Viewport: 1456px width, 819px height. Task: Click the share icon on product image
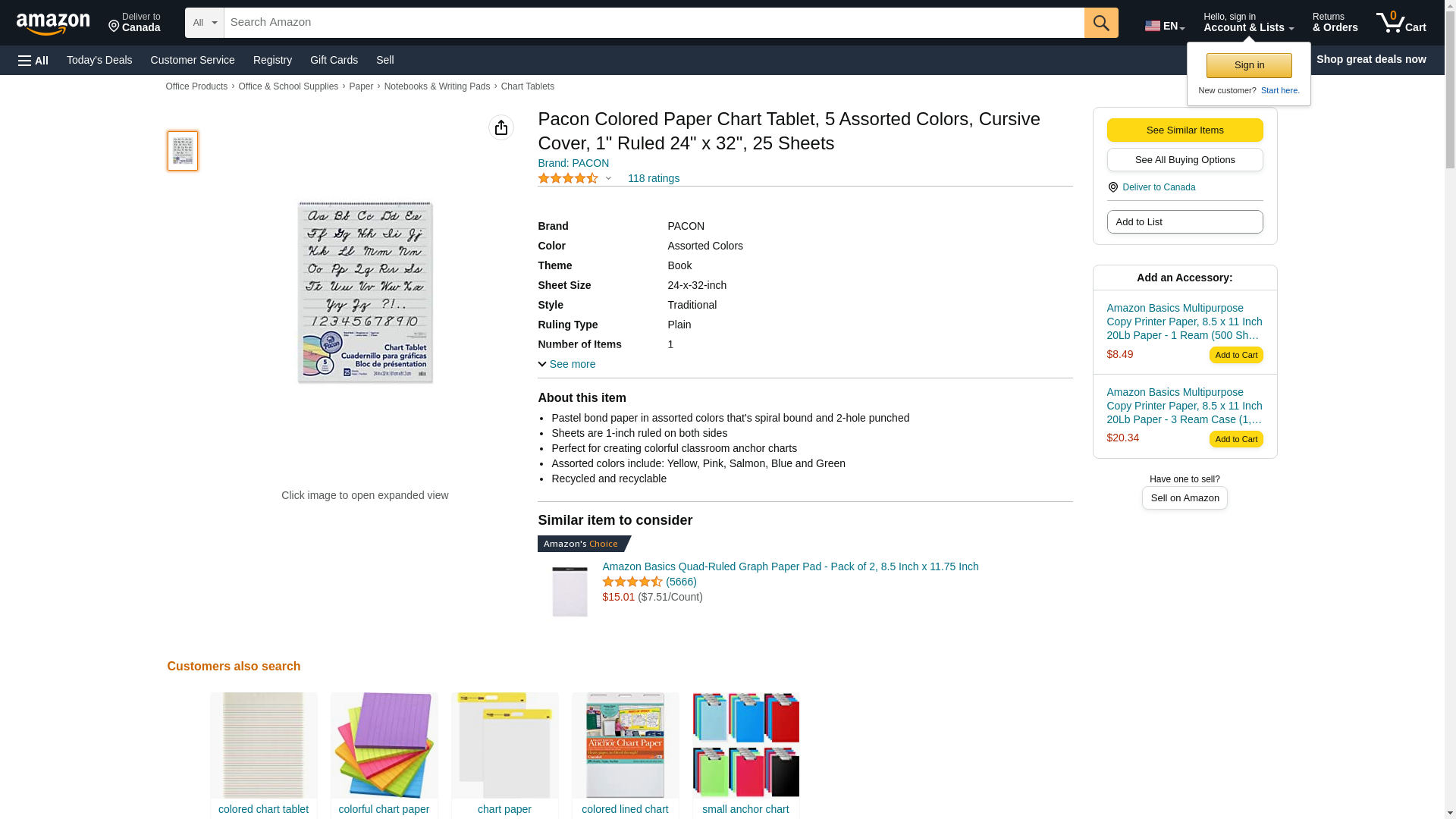click(501, 127)
